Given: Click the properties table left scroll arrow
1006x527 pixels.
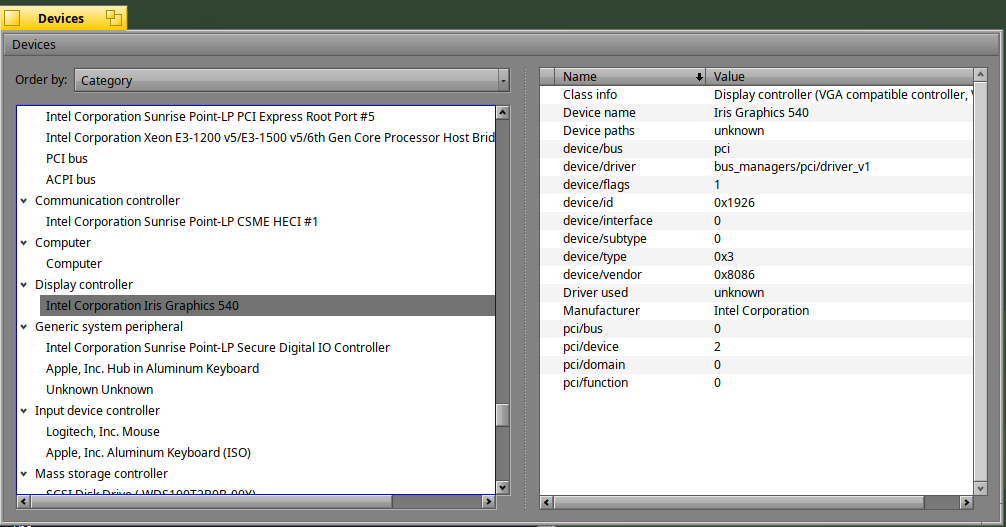Looking at the screenshot, I should [x=547, y=503].
